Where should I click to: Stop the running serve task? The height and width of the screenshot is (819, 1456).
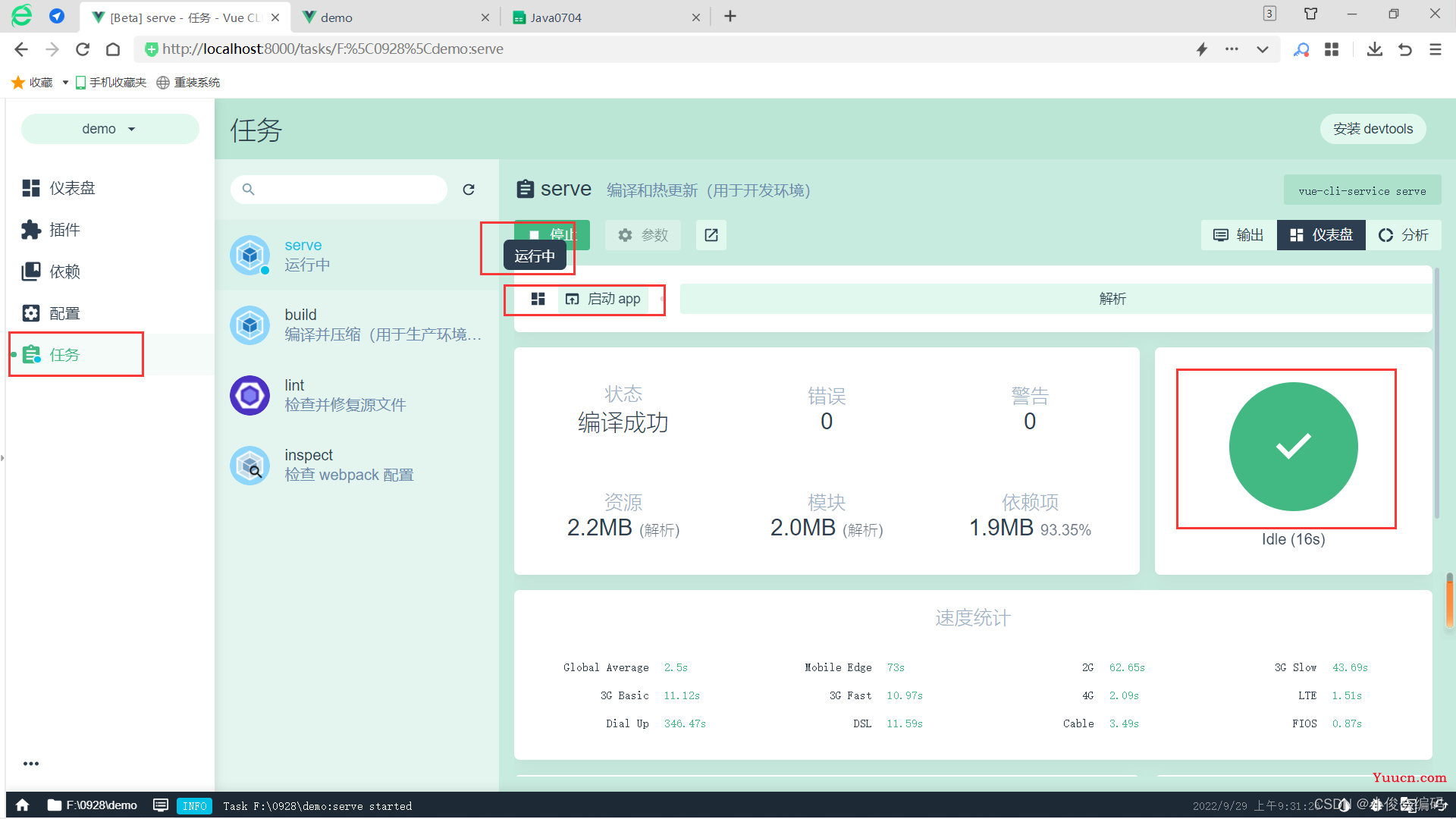[552, 234]
